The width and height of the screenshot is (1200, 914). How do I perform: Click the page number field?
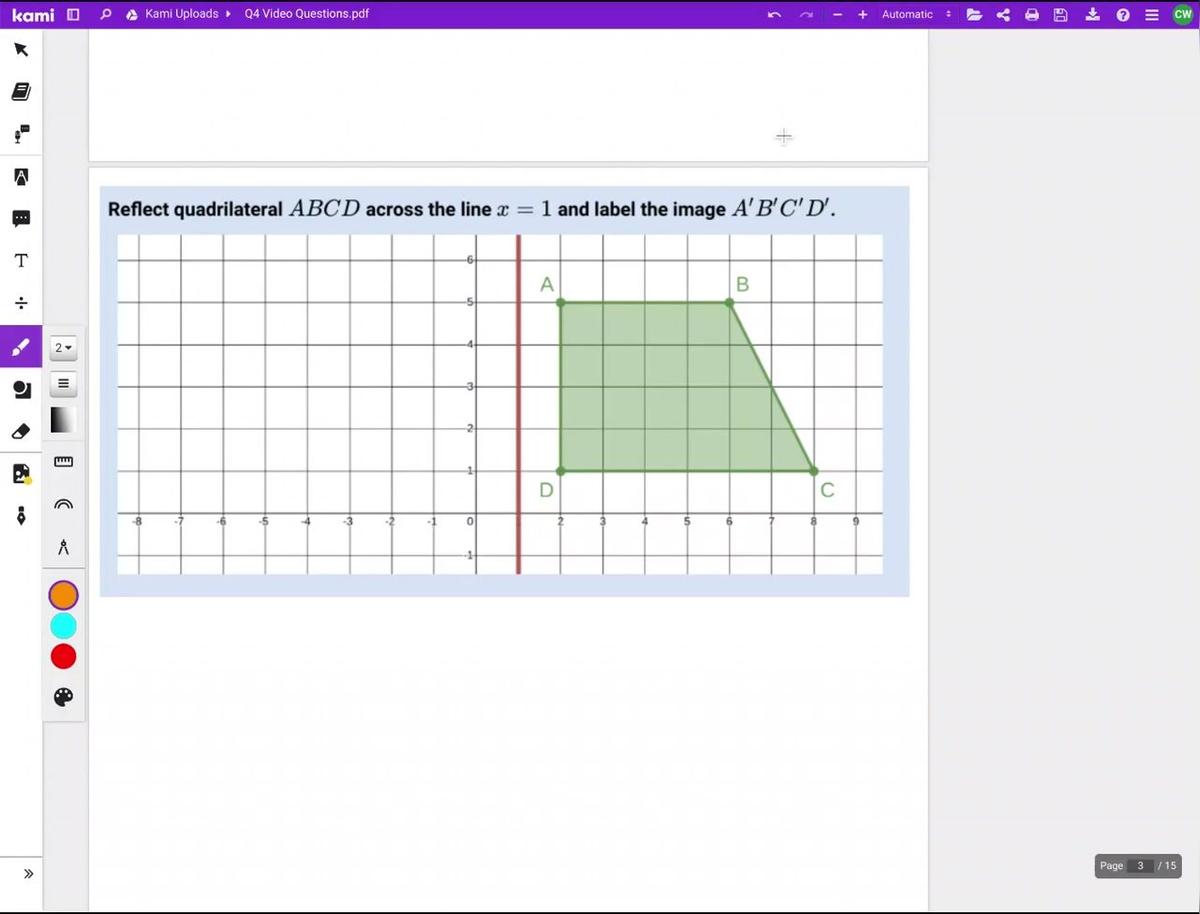[x=1140, y=865]
